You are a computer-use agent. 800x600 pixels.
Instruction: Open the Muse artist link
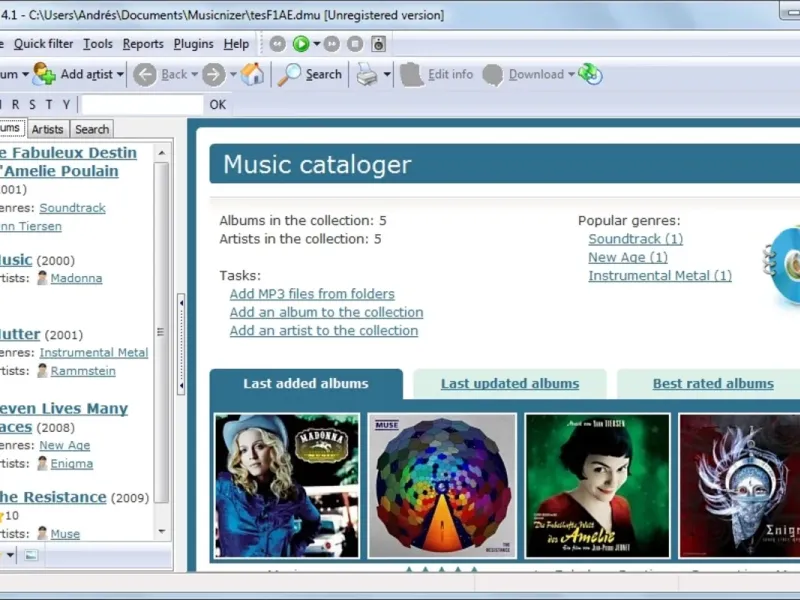pyautogui.click(x=65, y=534)
